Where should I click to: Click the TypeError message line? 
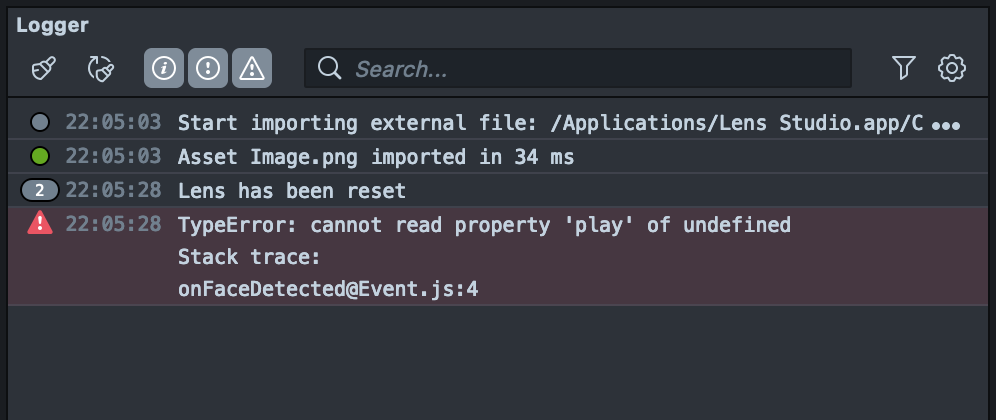484,224
